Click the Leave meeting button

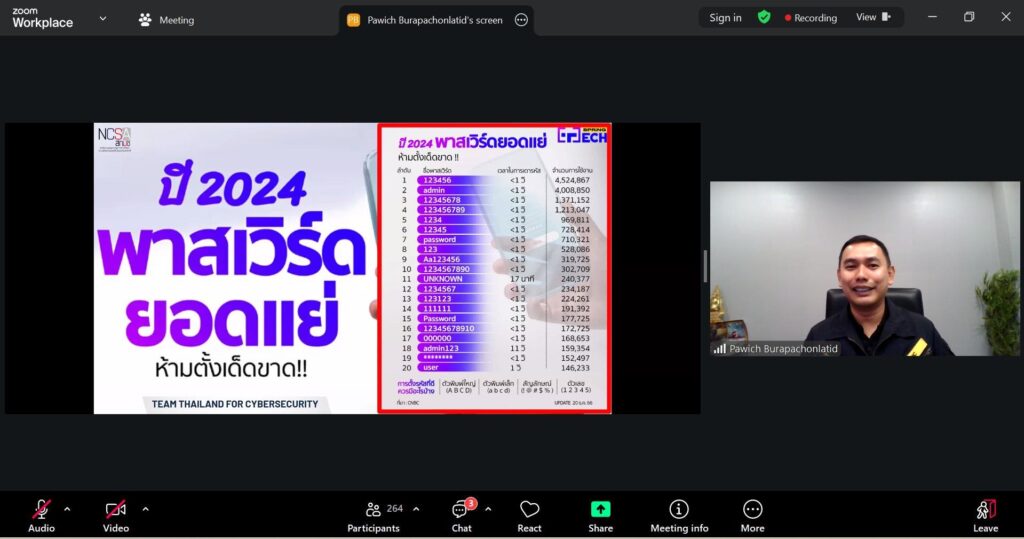985,514
